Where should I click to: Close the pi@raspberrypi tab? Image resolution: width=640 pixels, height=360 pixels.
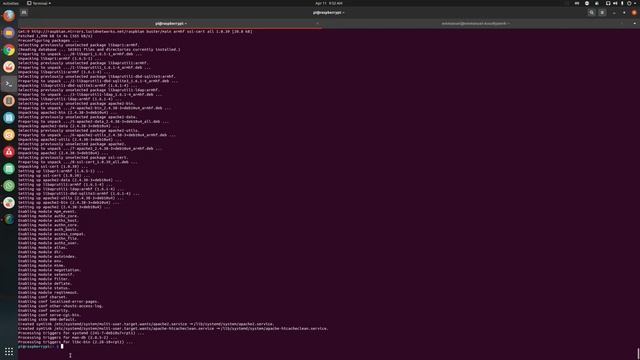(x=318, y=24)
